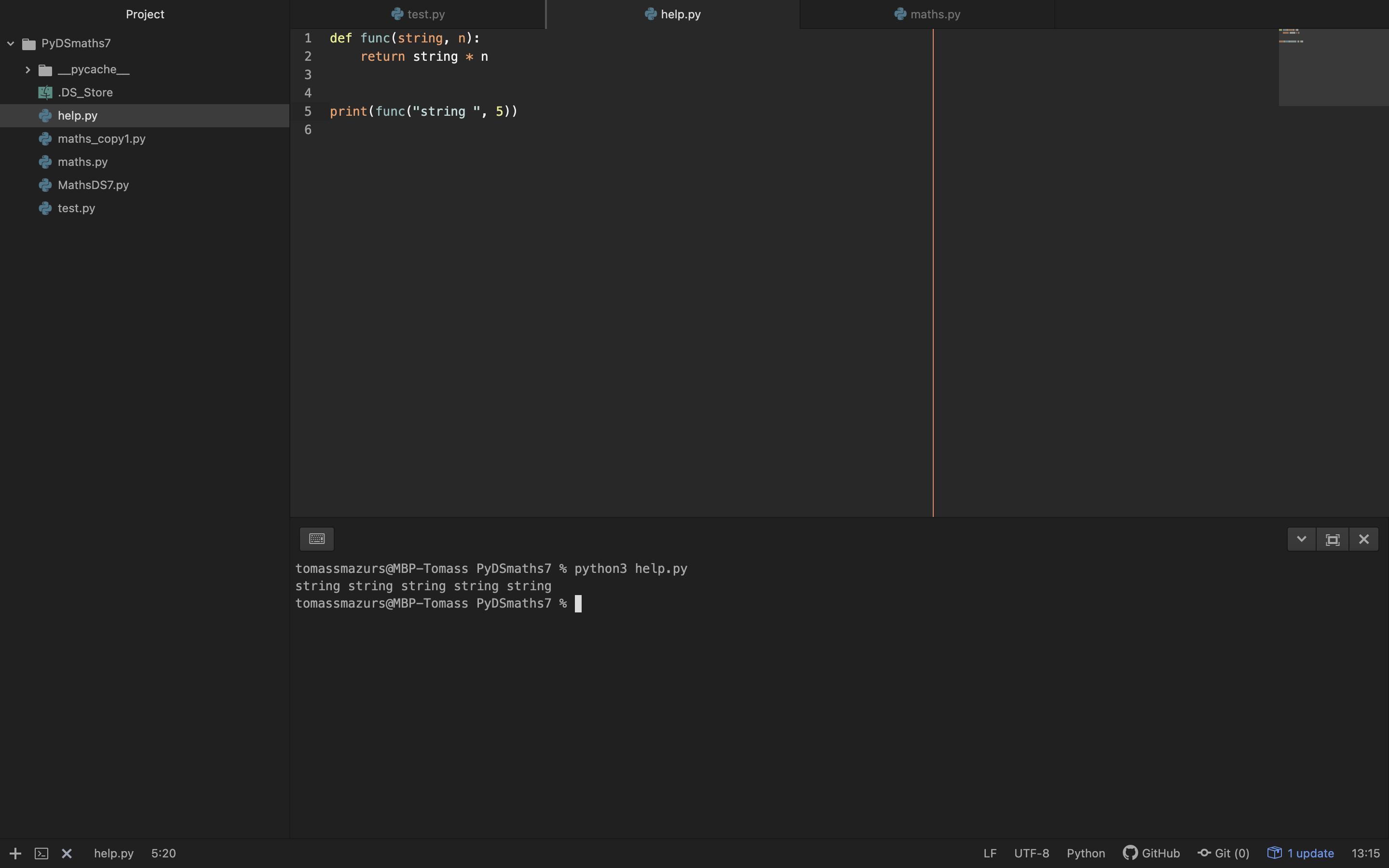This screenshot has width=1389, height=868.
Task: Hide the terminal panel with the chevron
Action: tap(1301, 539)
